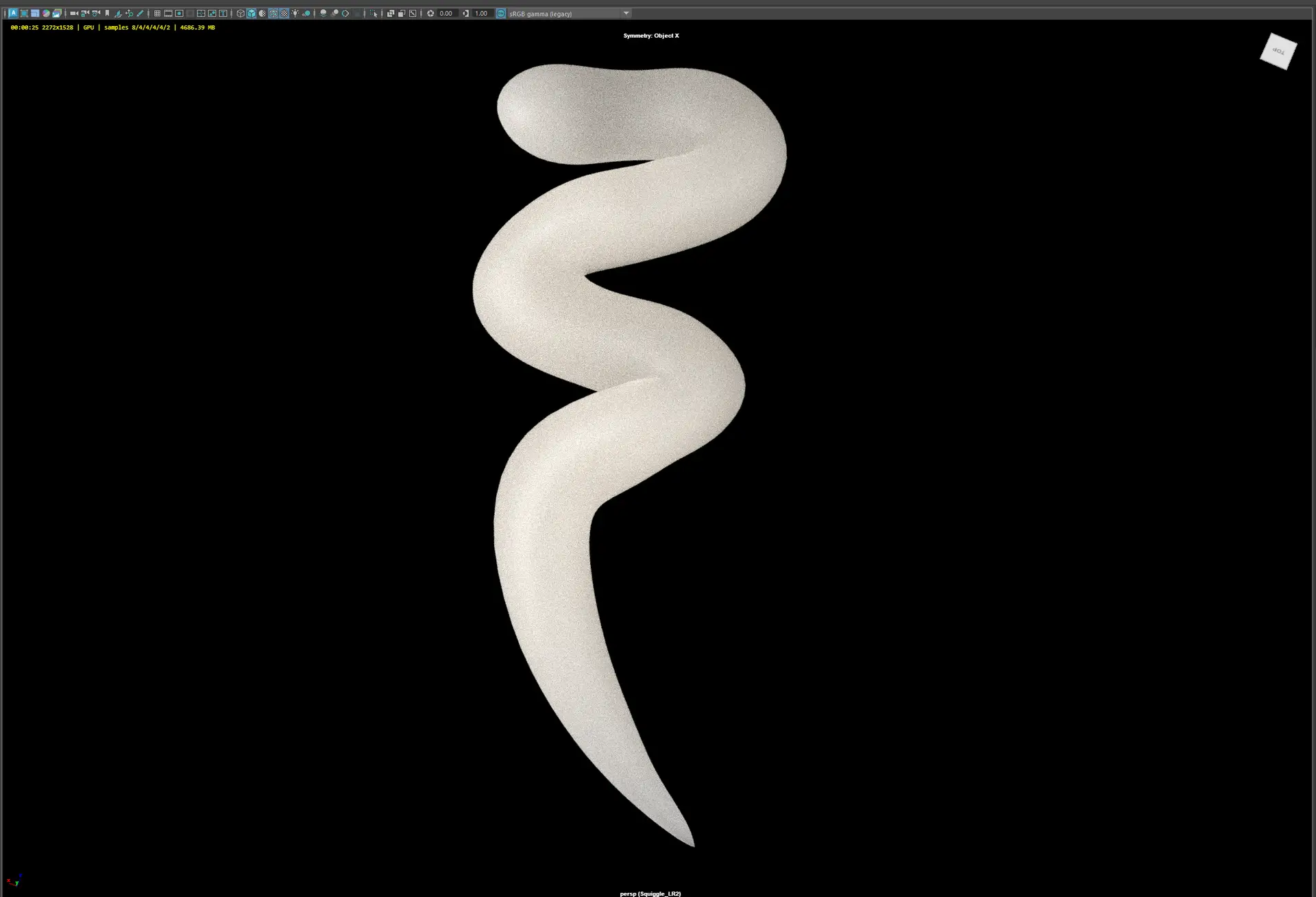The image size is (1316, 897).
Task: Toggle the film gate icon
Action: point(168,13)
